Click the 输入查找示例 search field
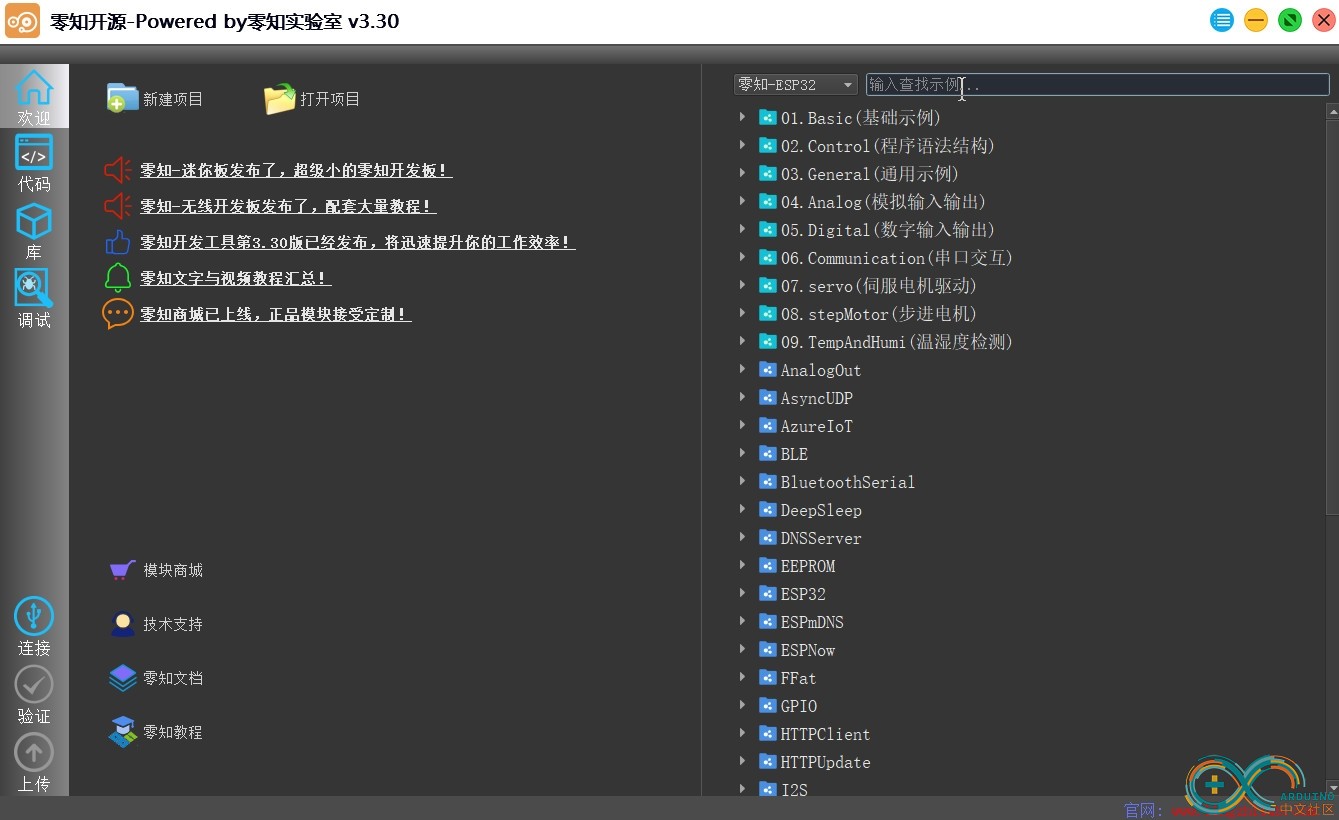 (x=1097, y=85)
